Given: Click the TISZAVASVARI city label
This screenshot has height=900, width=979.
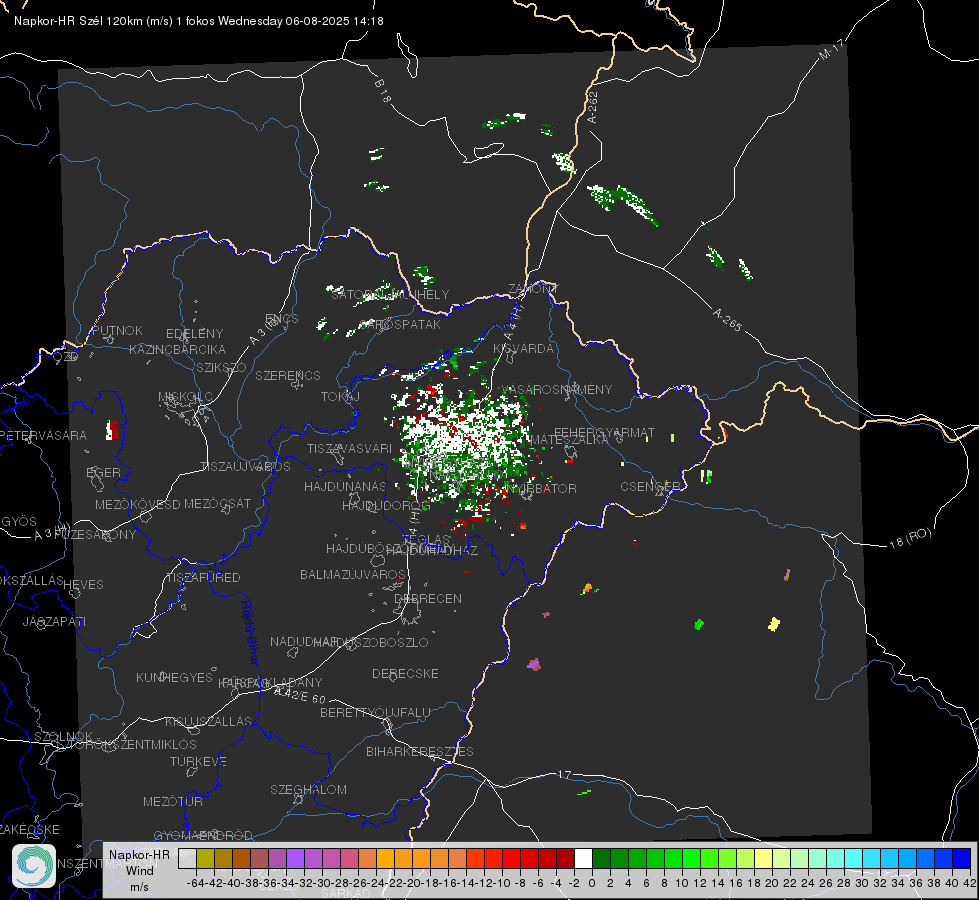Looking at the screenshot, I should [349, 448].
